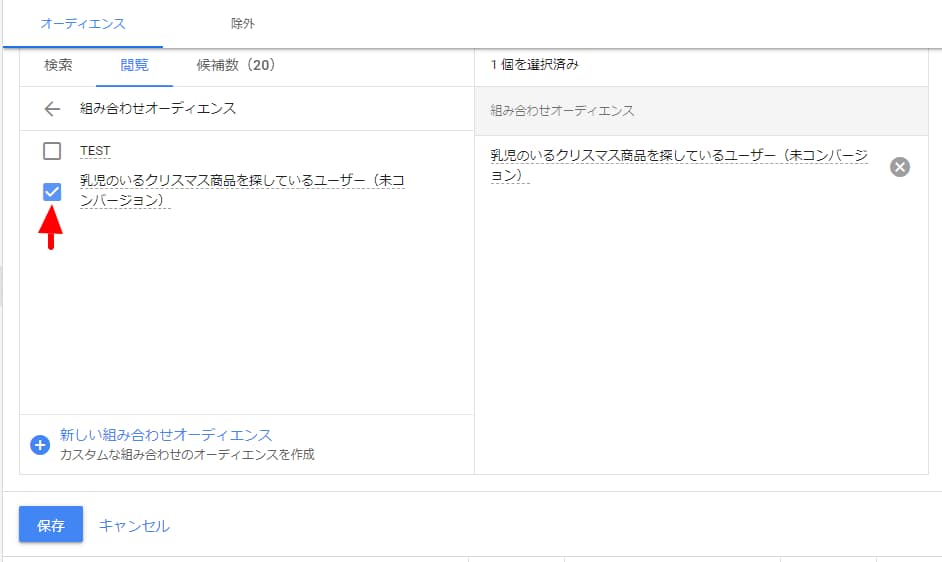Screen dimensions: 942x562
Task: Open the 除外 tab
Action: (242, 23)
